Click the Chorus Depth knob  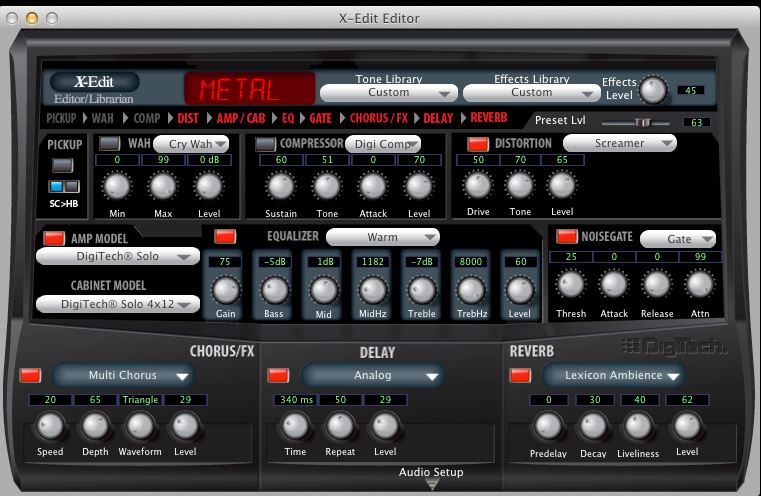click(x=95, y=426)
